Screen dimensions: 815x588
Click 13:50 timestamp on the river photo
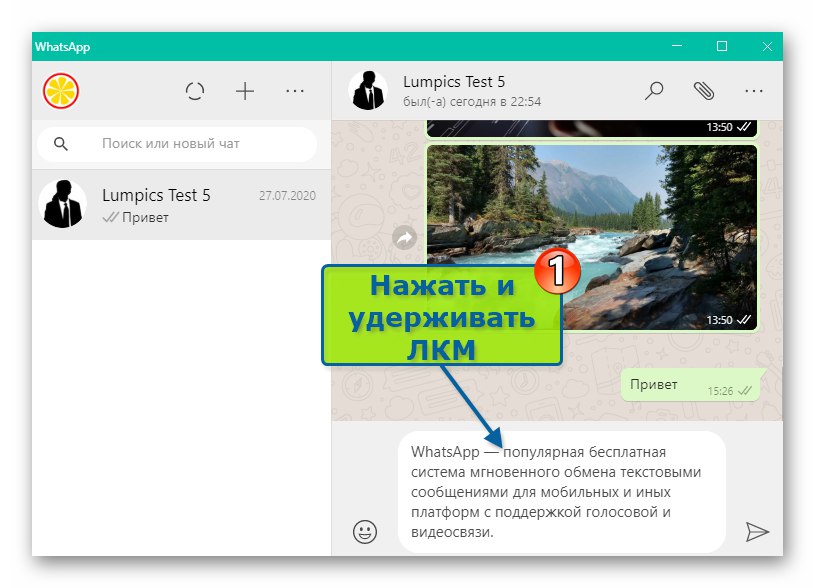click(719, 320)
